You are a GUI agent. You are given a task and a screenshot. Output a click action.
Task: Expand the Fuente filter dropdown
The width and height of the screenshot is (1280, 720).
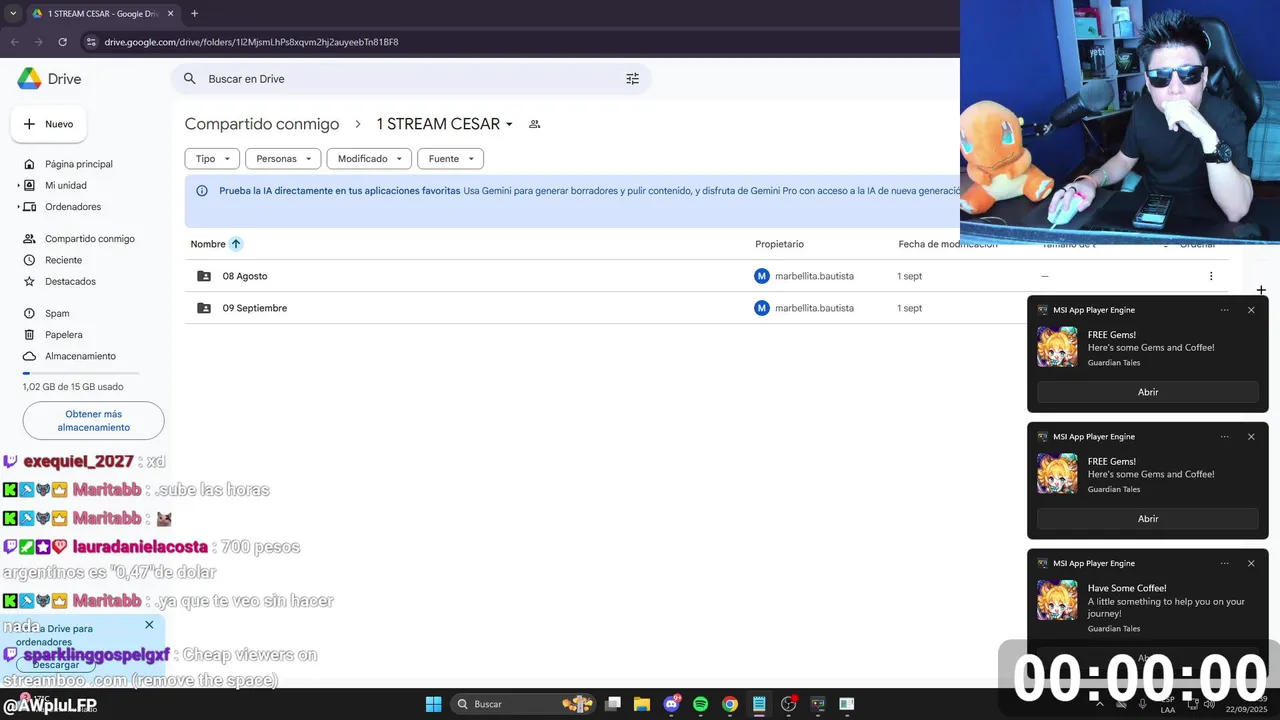451,159
